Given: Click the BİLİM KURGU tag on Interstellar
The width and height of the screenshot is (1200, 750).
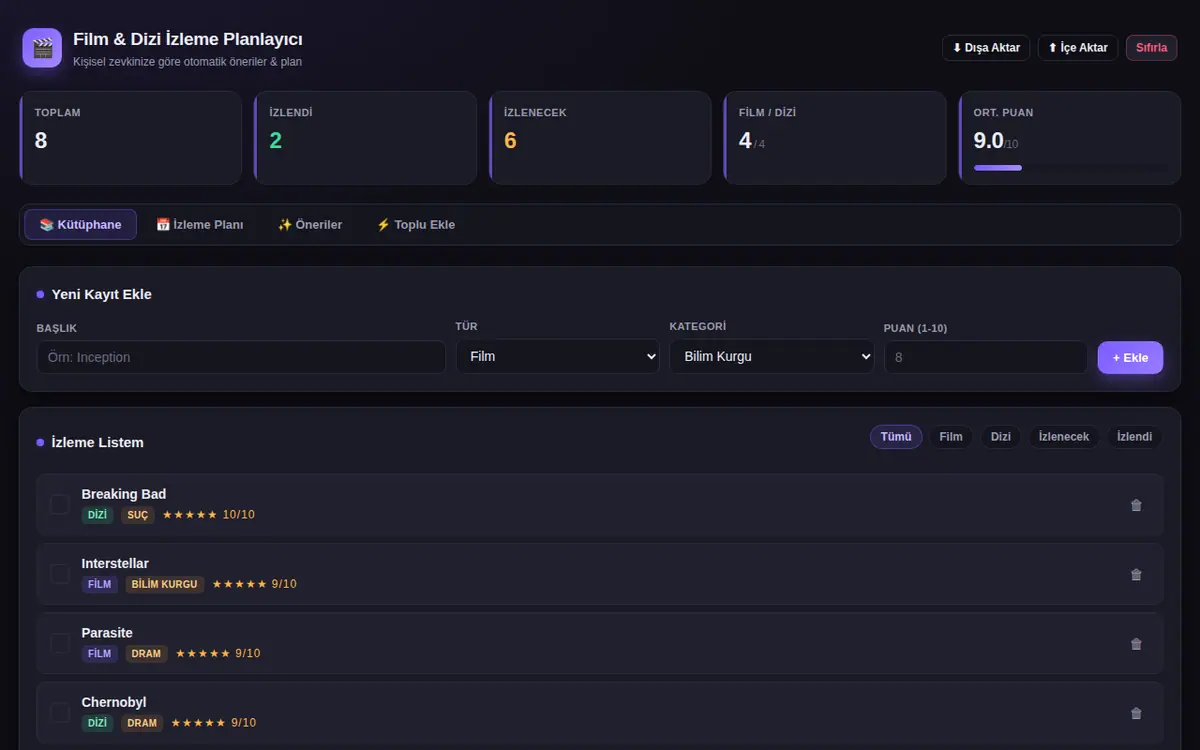Looking at the screenshot, I should [165, 584].
